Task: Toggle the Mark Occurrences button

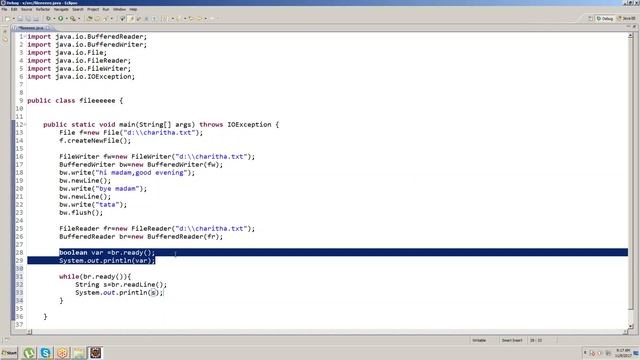Action: (131, 18)
